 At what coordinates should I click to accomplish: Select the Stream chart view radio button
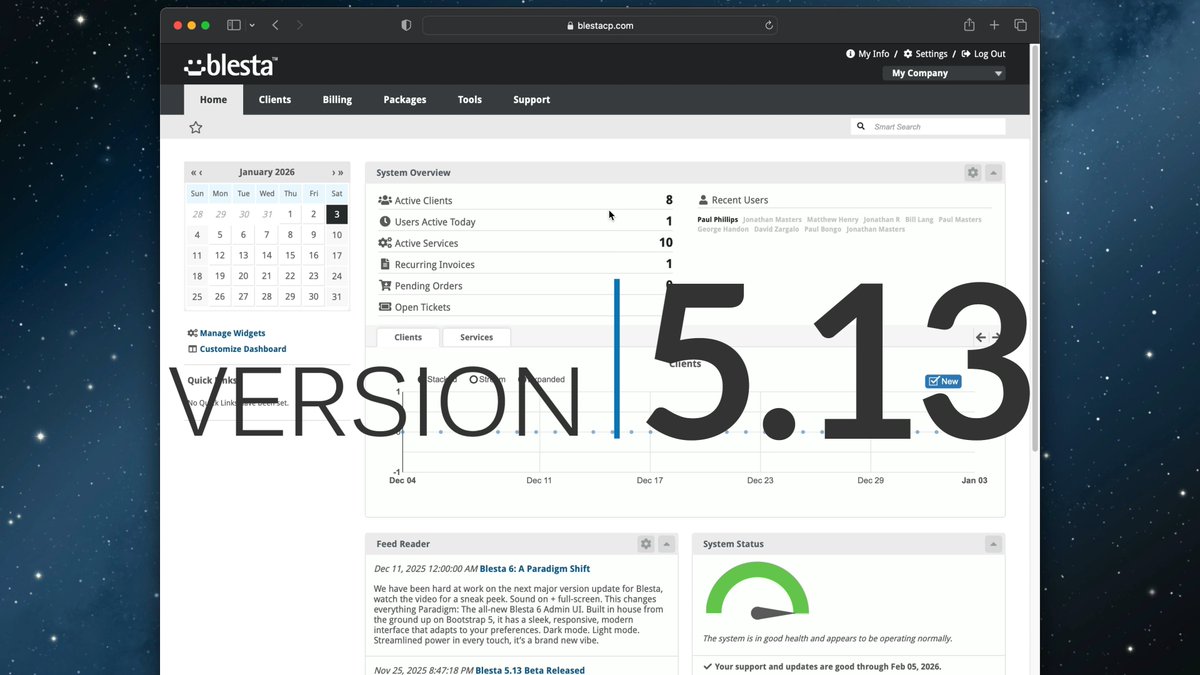474,379
